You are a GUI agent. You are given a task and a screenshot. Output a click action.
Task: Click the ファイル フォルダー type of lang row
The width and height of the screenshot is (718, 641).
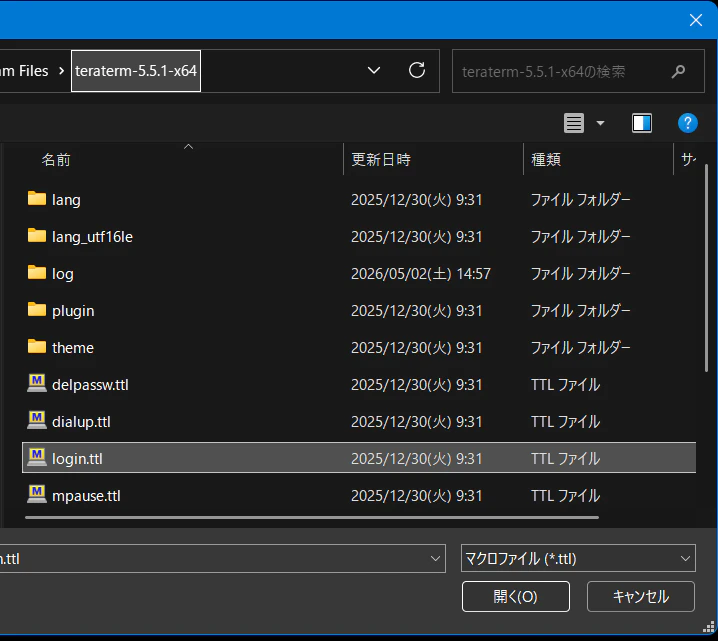point(581,200)
